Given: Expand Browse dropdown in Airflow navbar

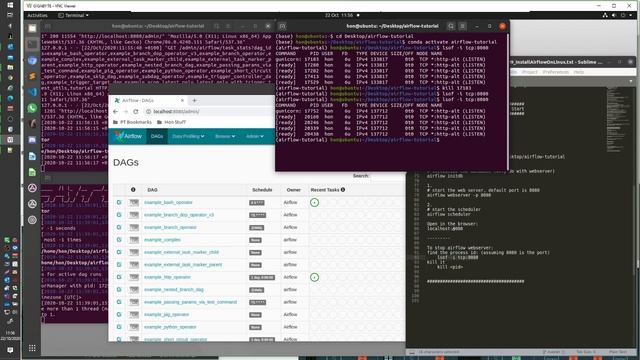Looking at the screenshot, I should pos(225,136).
